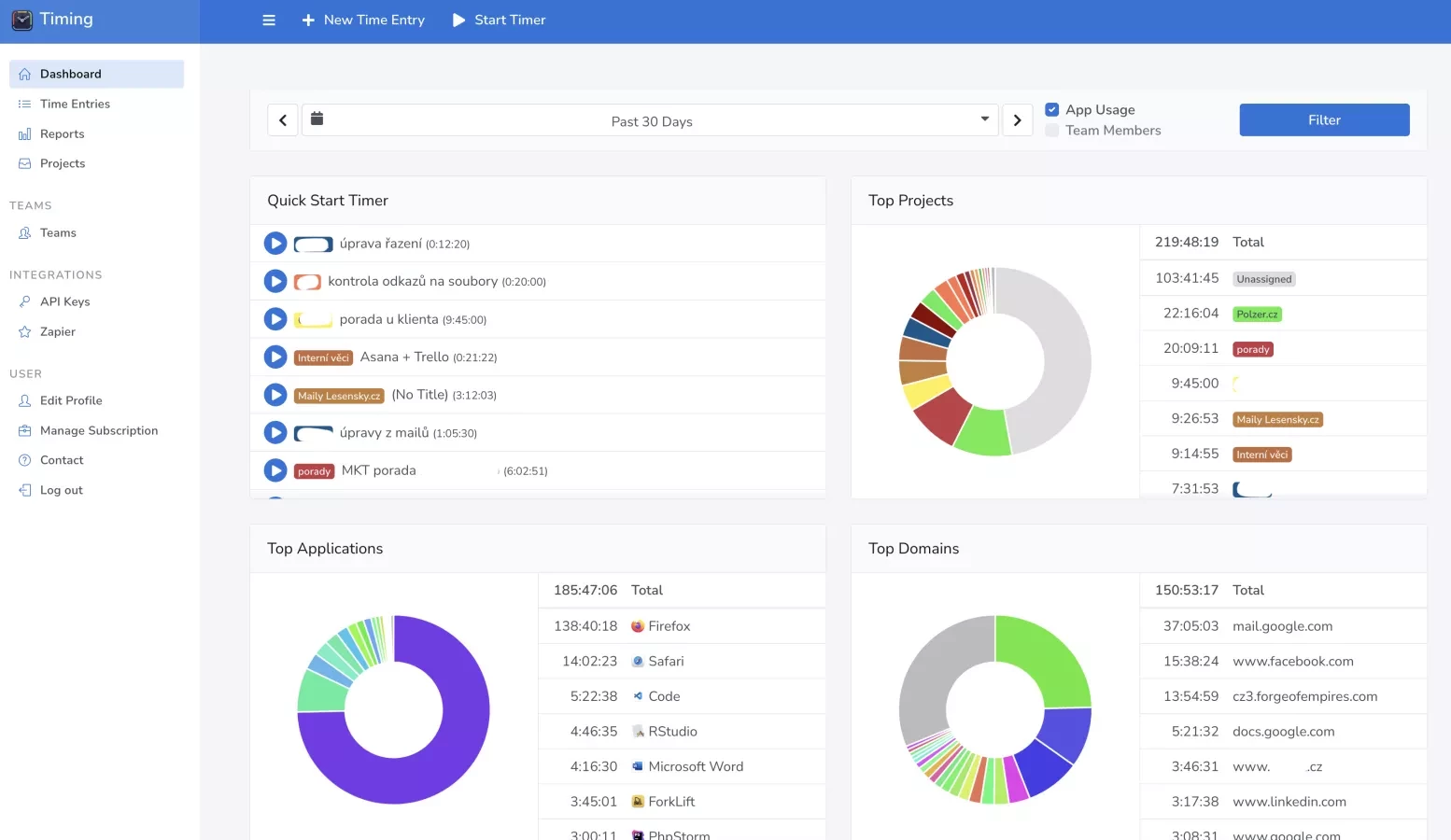The height and width of the screenshot is (840, 1451).
Task: Click the Firefox app icon
Action: [638, 626]
